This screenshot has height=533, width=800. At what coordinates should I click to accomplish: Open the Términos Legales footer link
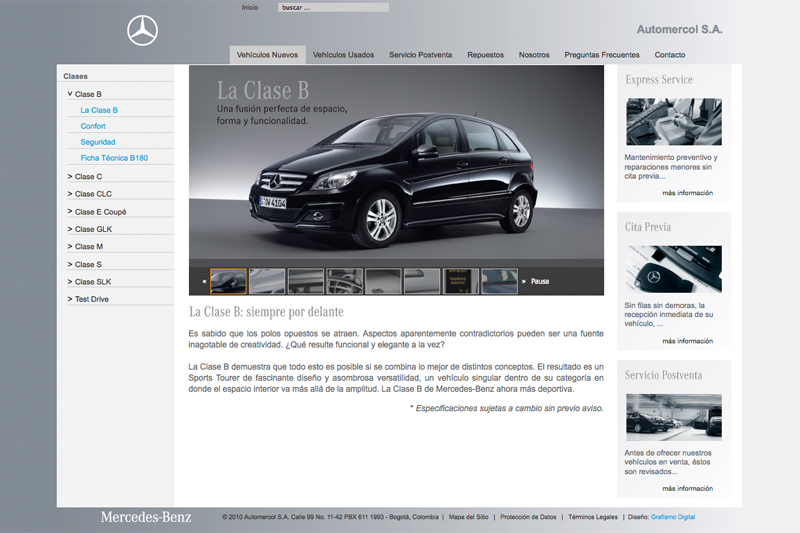tap(593, 517)
